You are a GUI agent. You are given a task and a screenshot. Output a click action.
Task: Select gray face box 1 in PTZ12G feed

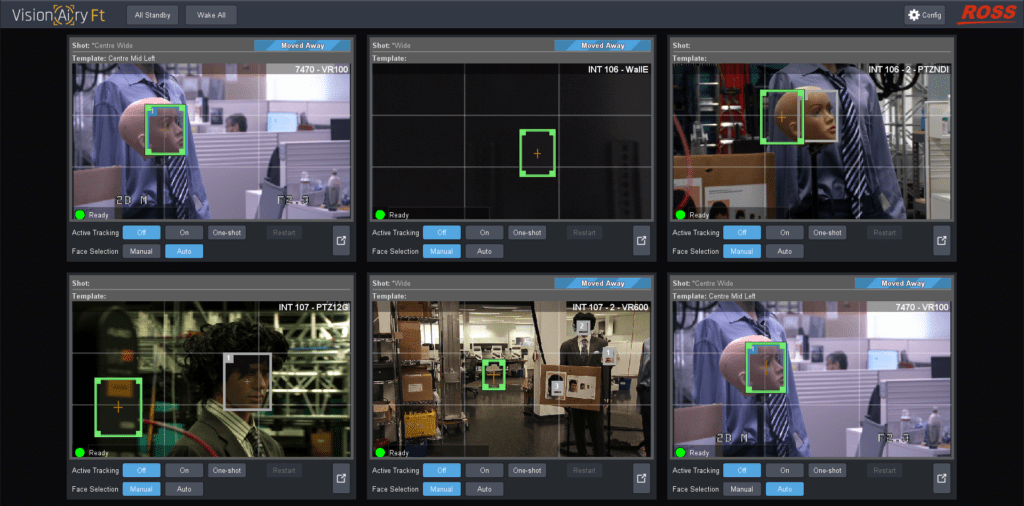(247, 380)
